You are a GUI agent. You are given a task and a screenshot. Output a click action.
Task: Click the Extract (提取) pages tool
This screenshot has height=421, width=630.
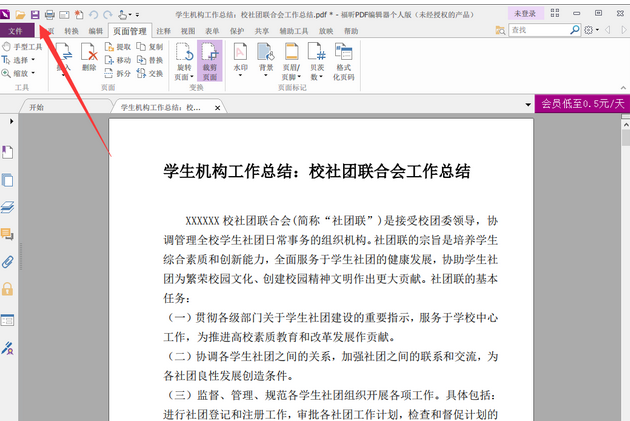tap(118, 47)
